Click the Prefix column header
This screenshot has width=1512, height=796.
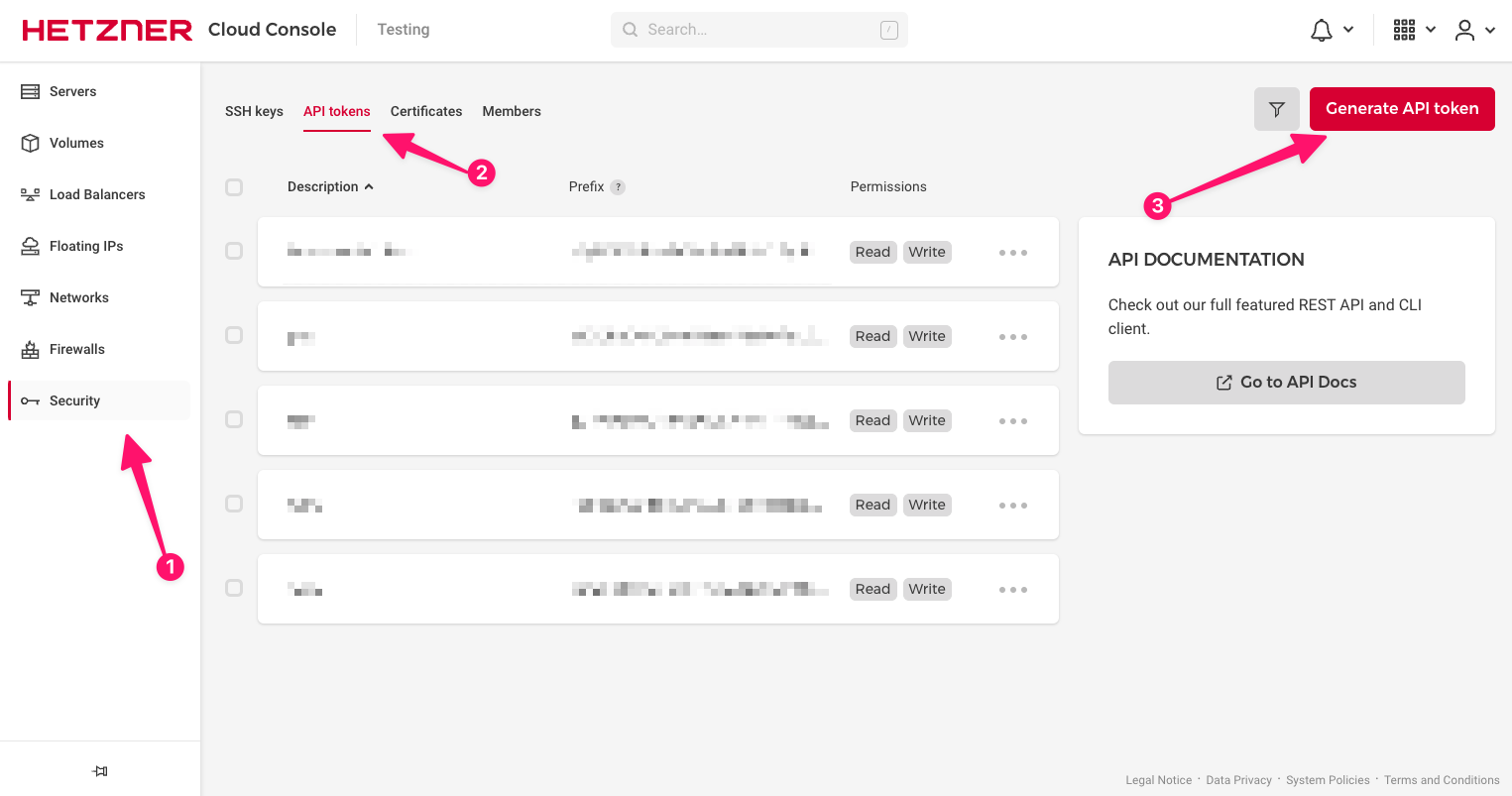pos(586,186)
